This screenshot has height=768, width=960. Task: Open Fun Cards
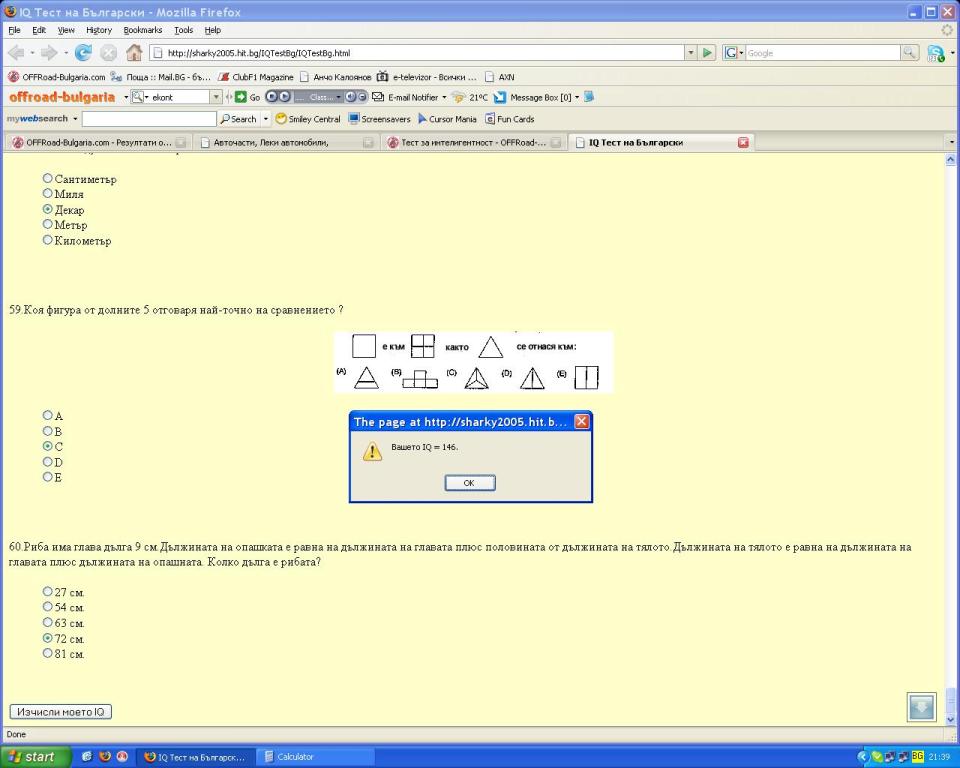[x=509, y=119]
